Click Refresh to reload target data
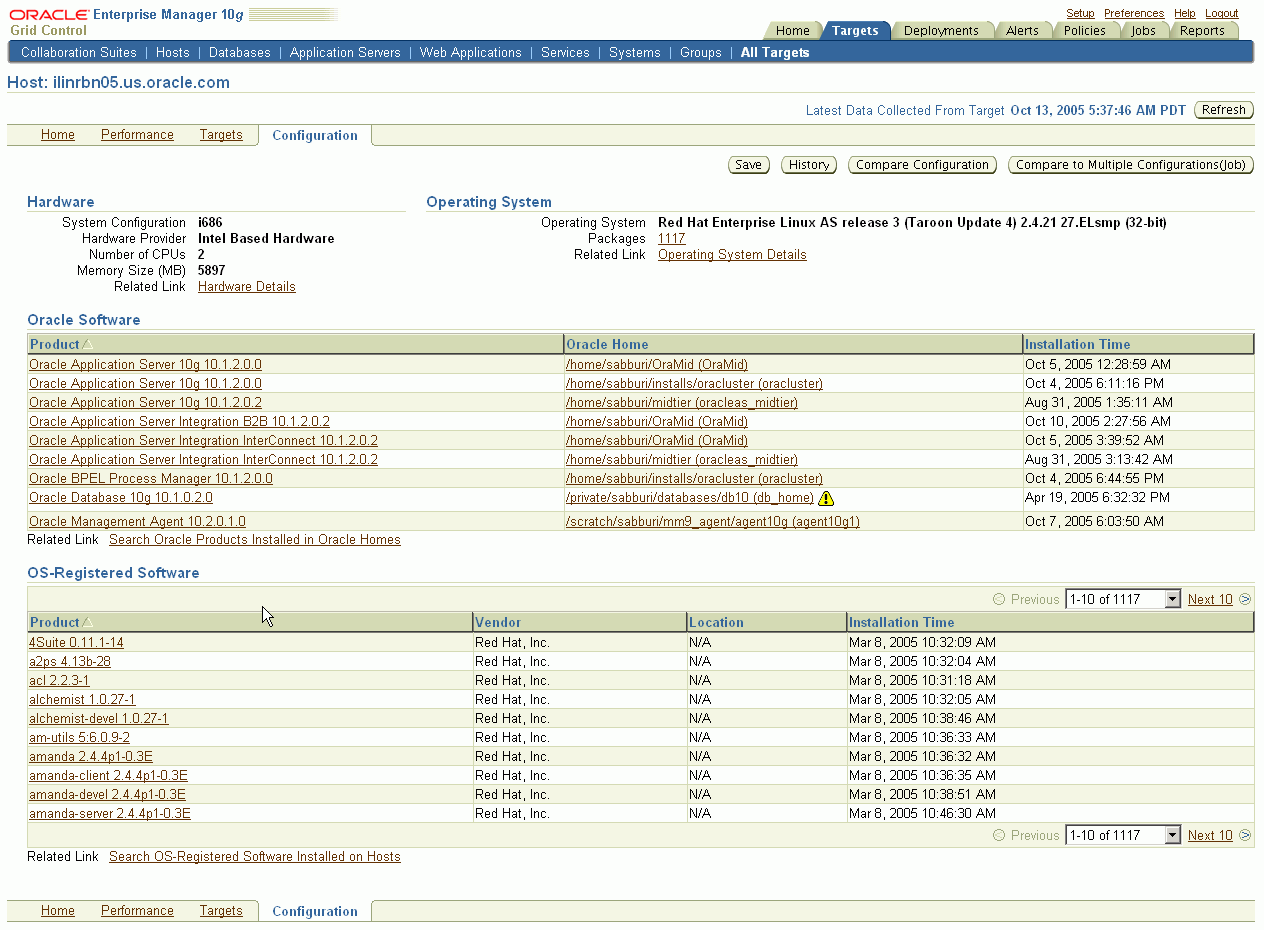This screenshot has height=930, width=1264. [1223, 110]
